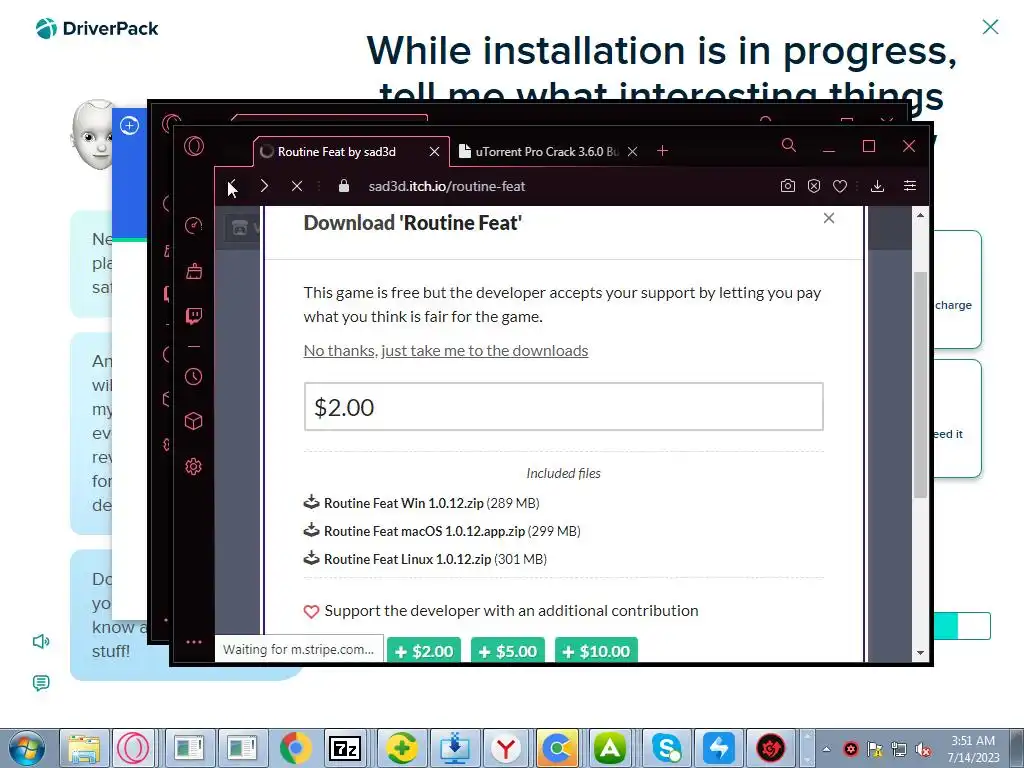Open muted volume icon in tray

point(923,749)
